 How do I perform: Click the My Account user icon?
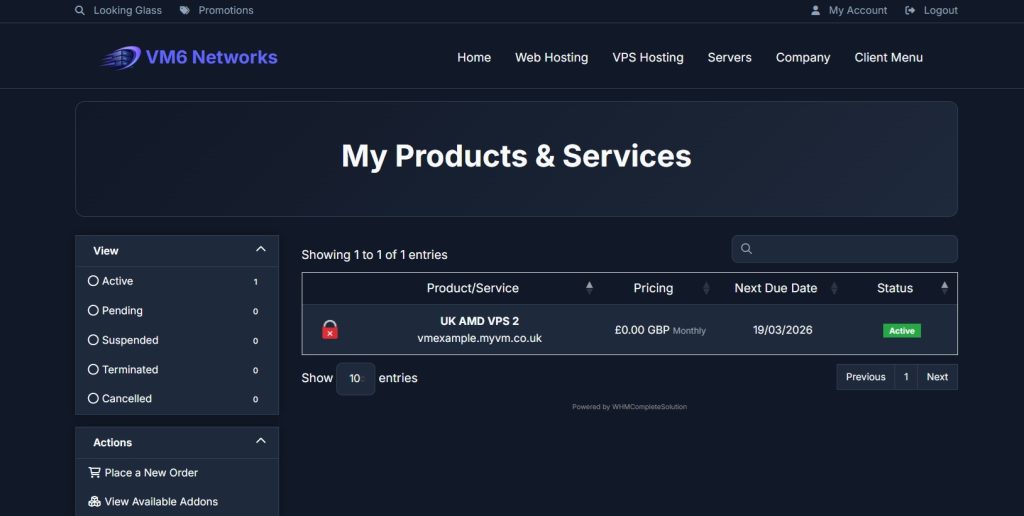[x=816, y=10]
